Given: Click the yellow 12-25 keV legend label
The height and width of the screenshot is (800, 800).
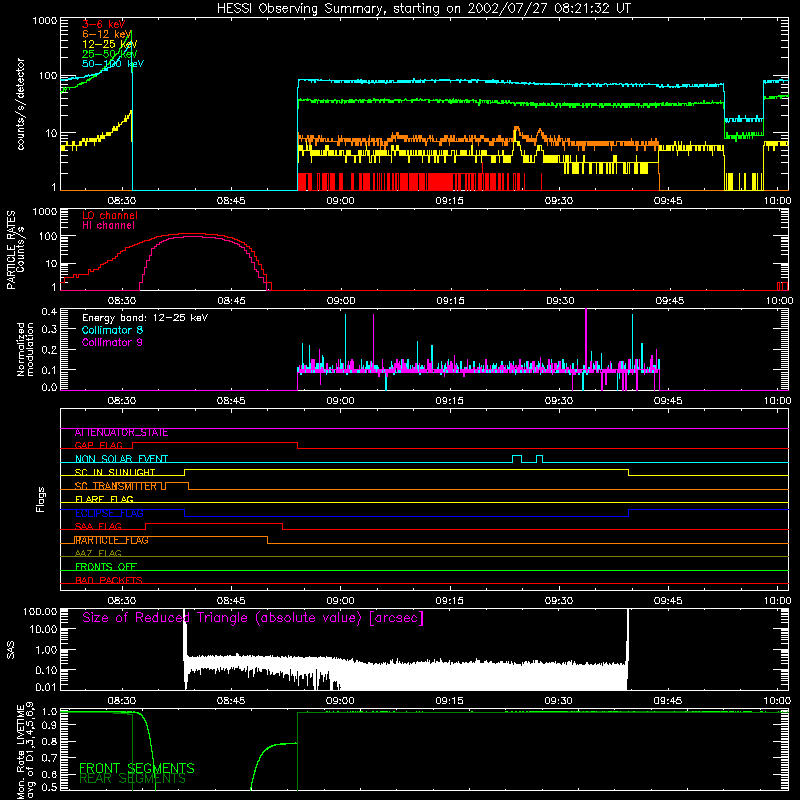Looking at the screenshot, I should (110, 44).
